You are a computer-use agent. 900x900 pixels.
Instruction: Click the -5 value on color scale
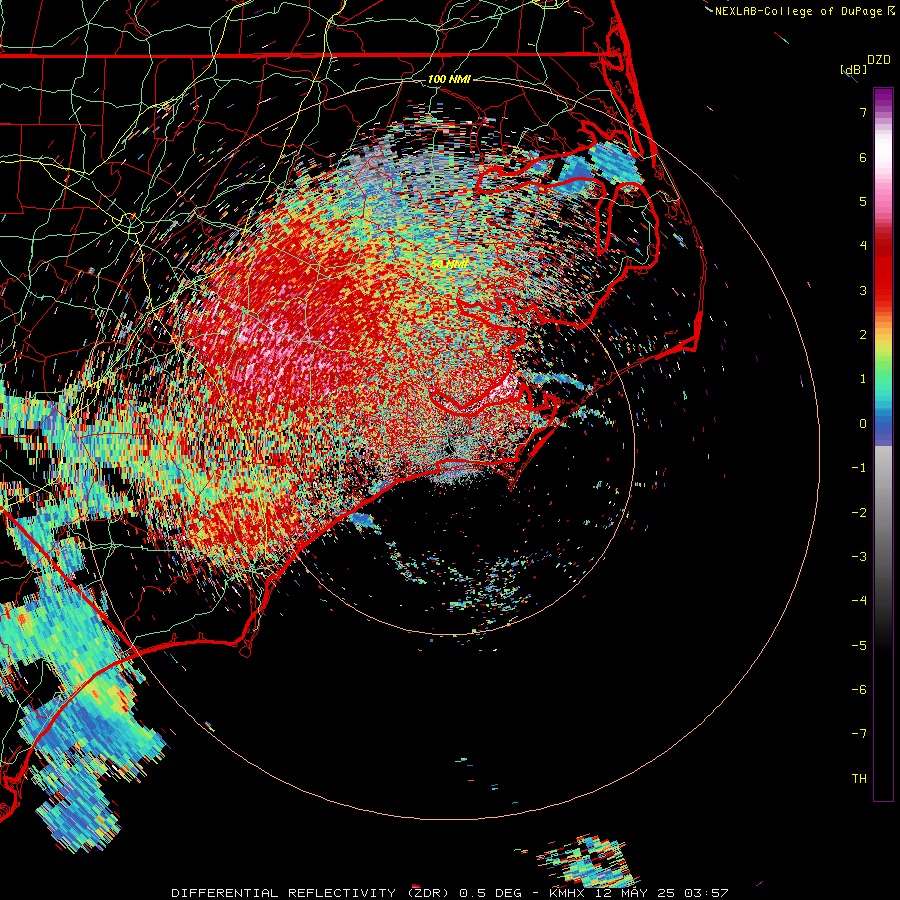[859, 646]
